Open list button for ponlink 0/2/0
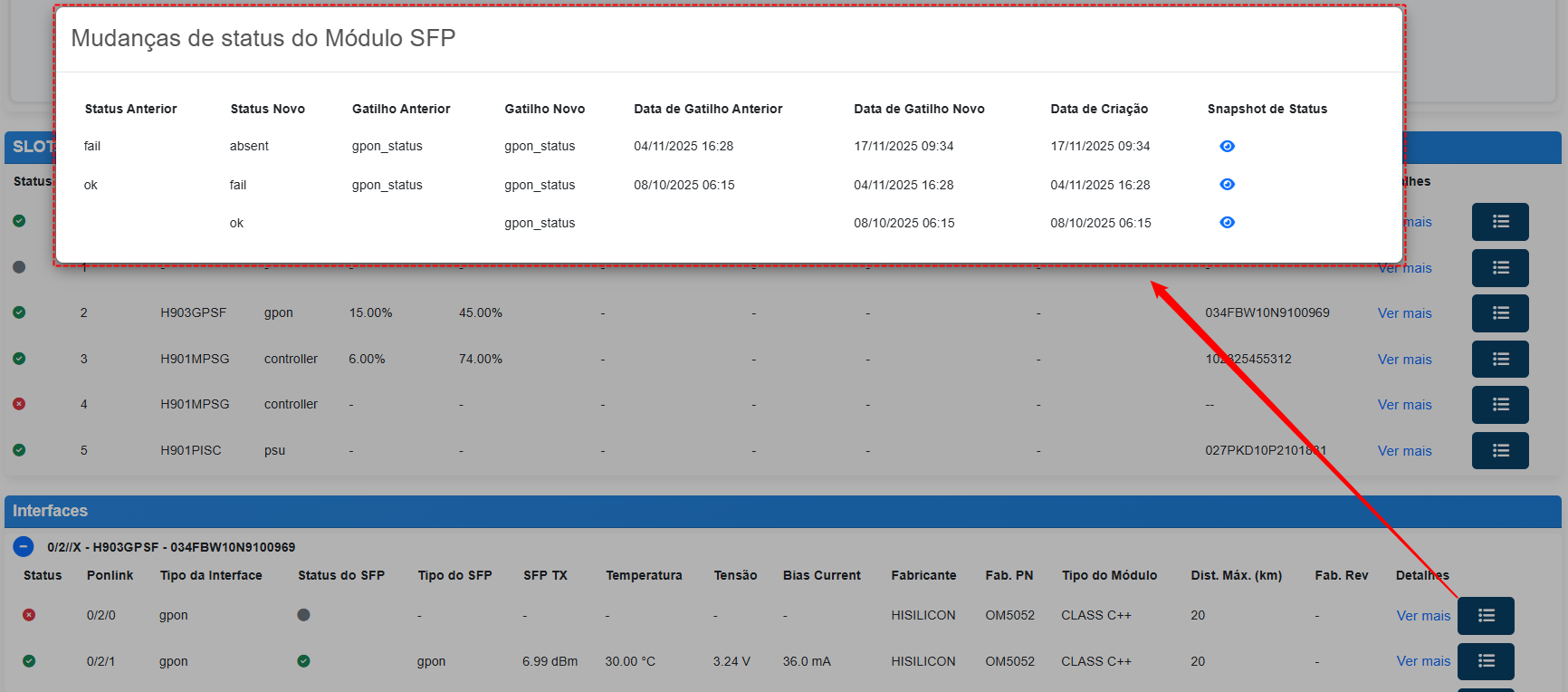The height and width of the screenshot is (692, 1568). 1485,616
